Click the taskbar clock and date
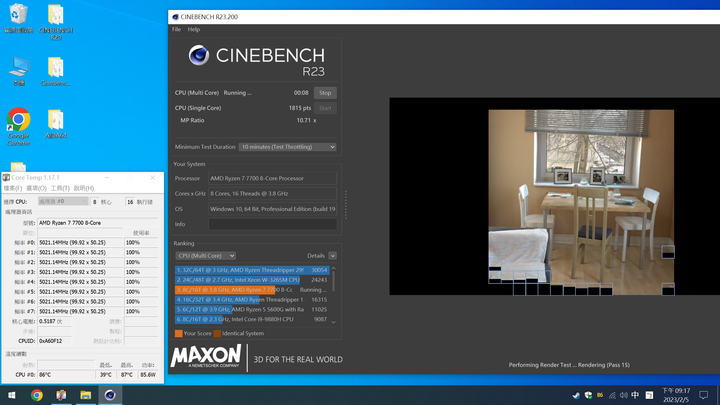 pos(676,395)
